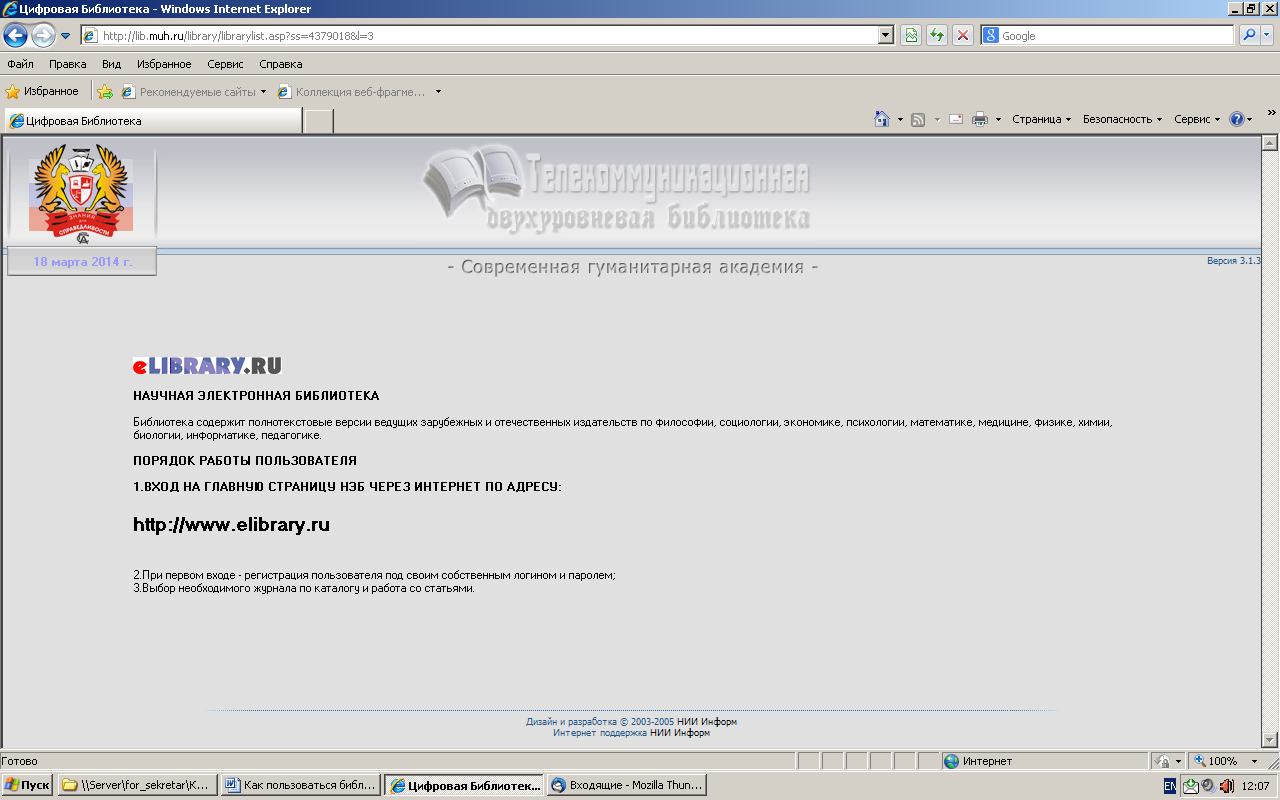Switch to the \\Server\for_sekretar folder taskbar item

click(x=136, y=785)
